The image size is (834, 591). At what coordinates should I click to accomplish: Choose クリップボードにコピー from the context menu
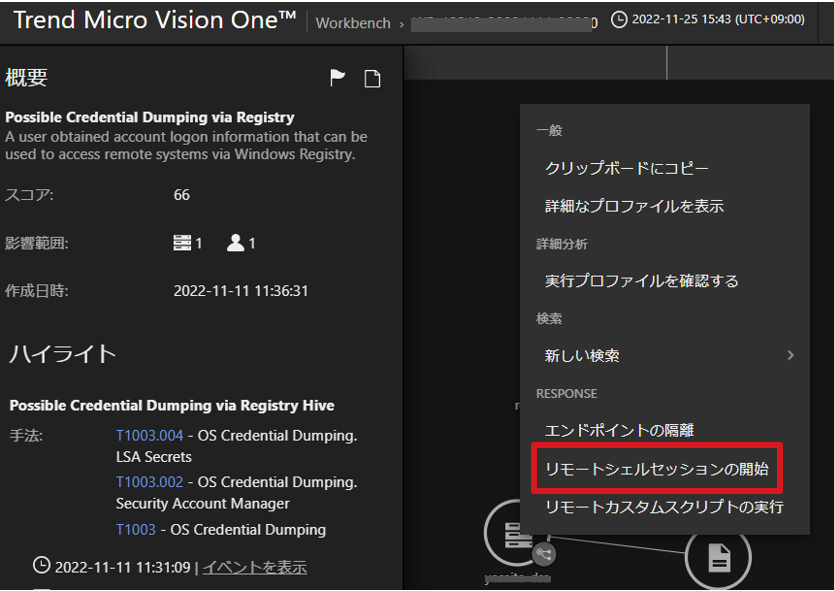(x=627, y=169)
